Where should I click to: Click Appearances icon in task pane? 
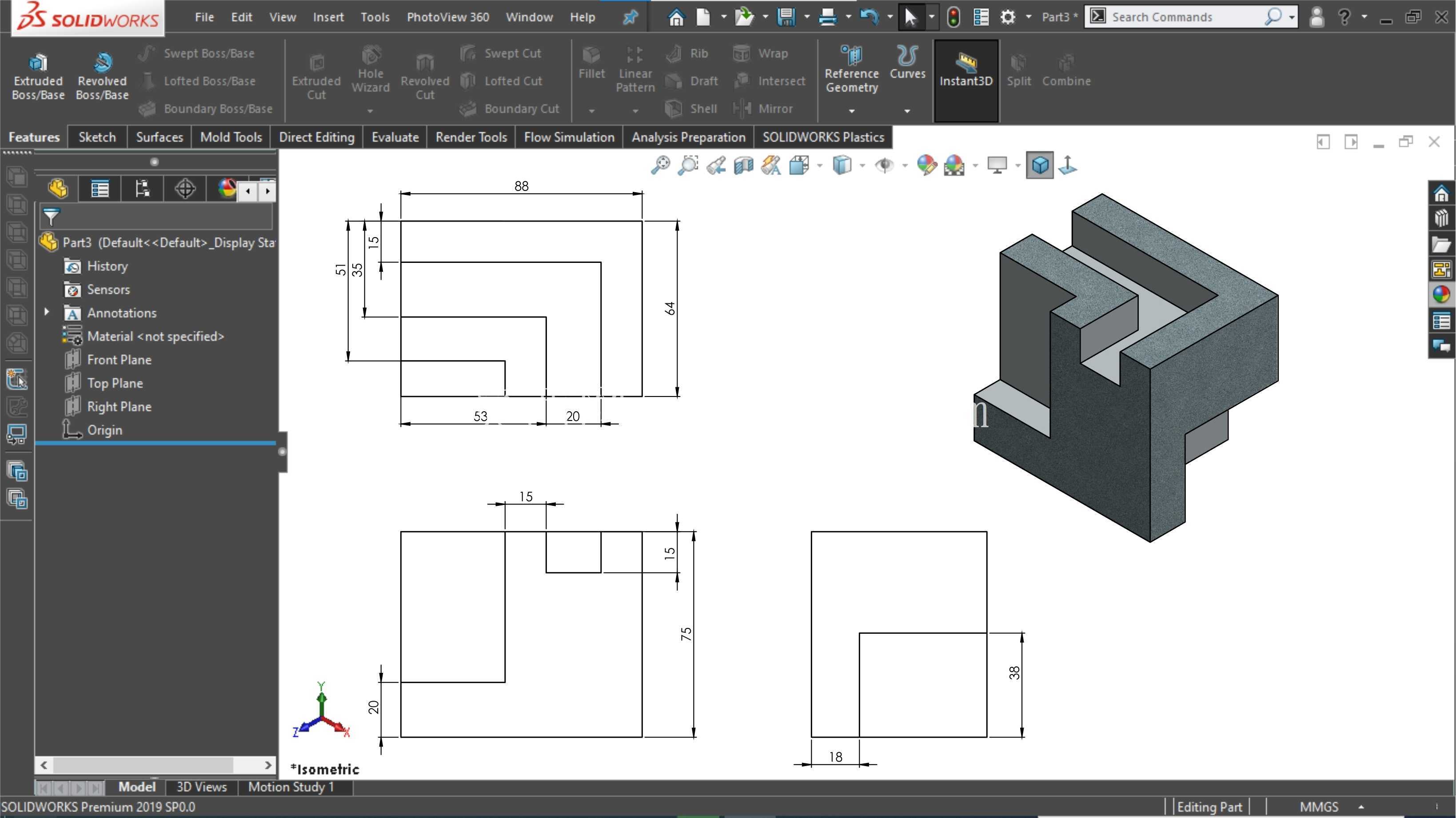tap(1441, 294)
